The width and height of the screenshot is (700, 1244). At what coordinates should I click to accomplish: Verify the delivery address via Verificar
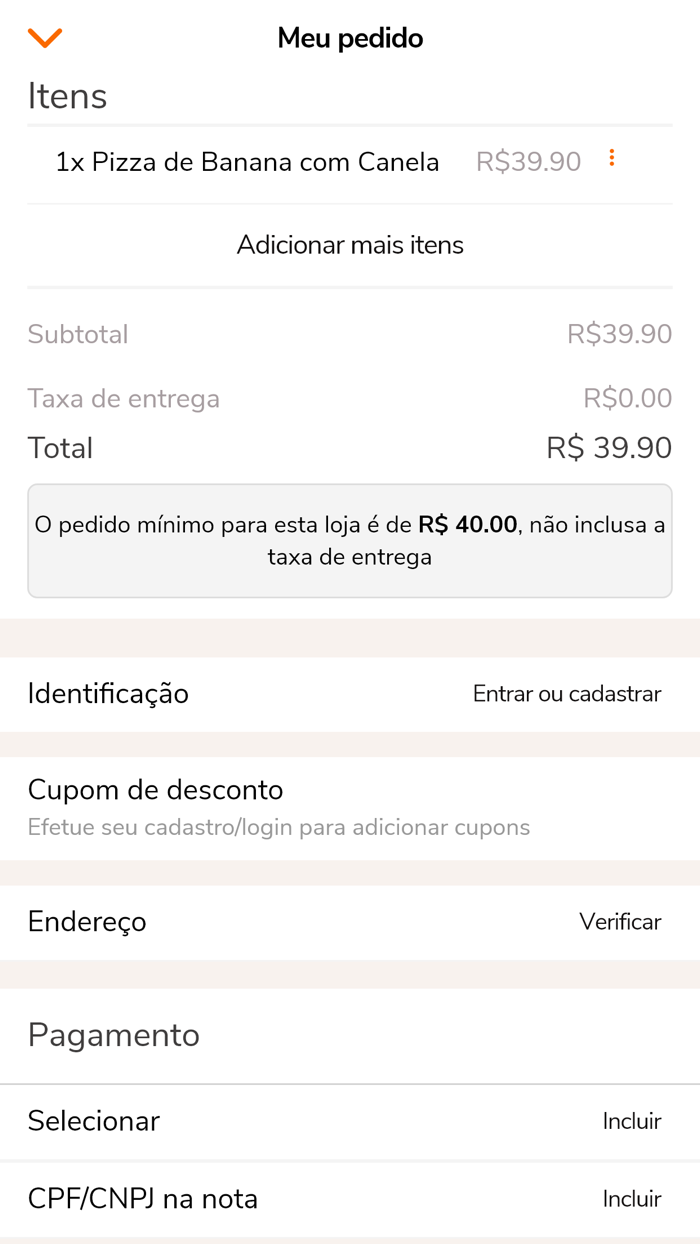pos(620,922)
